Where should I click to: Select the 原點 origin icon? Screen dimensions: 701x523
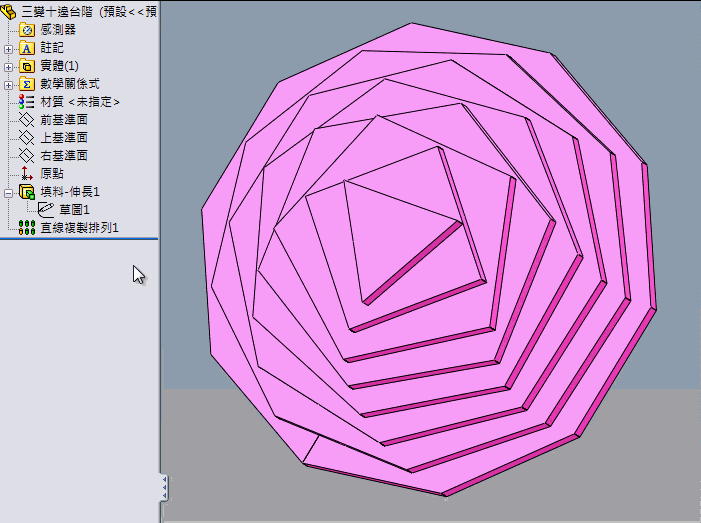[27, 173]
